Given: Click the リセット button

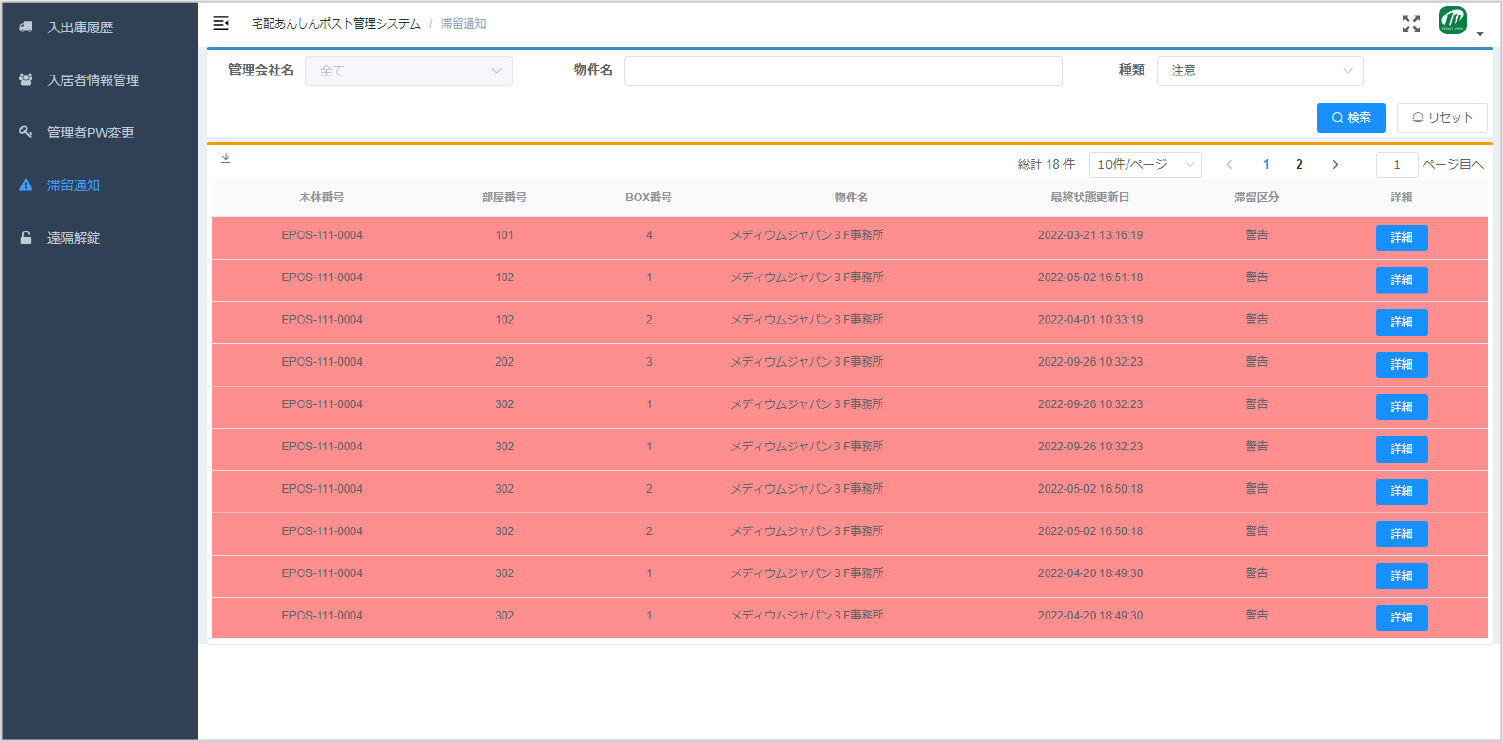Looking at the screenshot, I should (x=1441, y=118).
